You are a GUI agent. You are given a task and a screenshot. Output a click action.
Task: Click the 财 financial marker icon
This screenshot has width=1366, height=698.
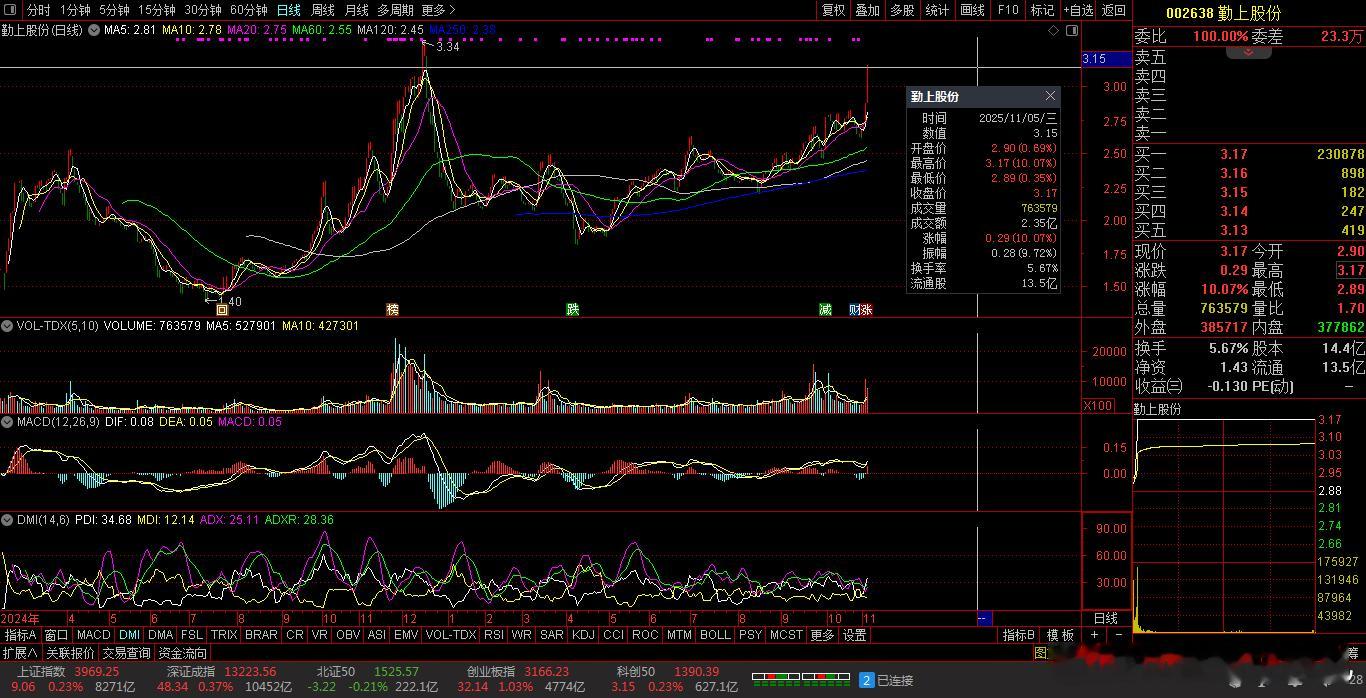click(x=855, y=310)
